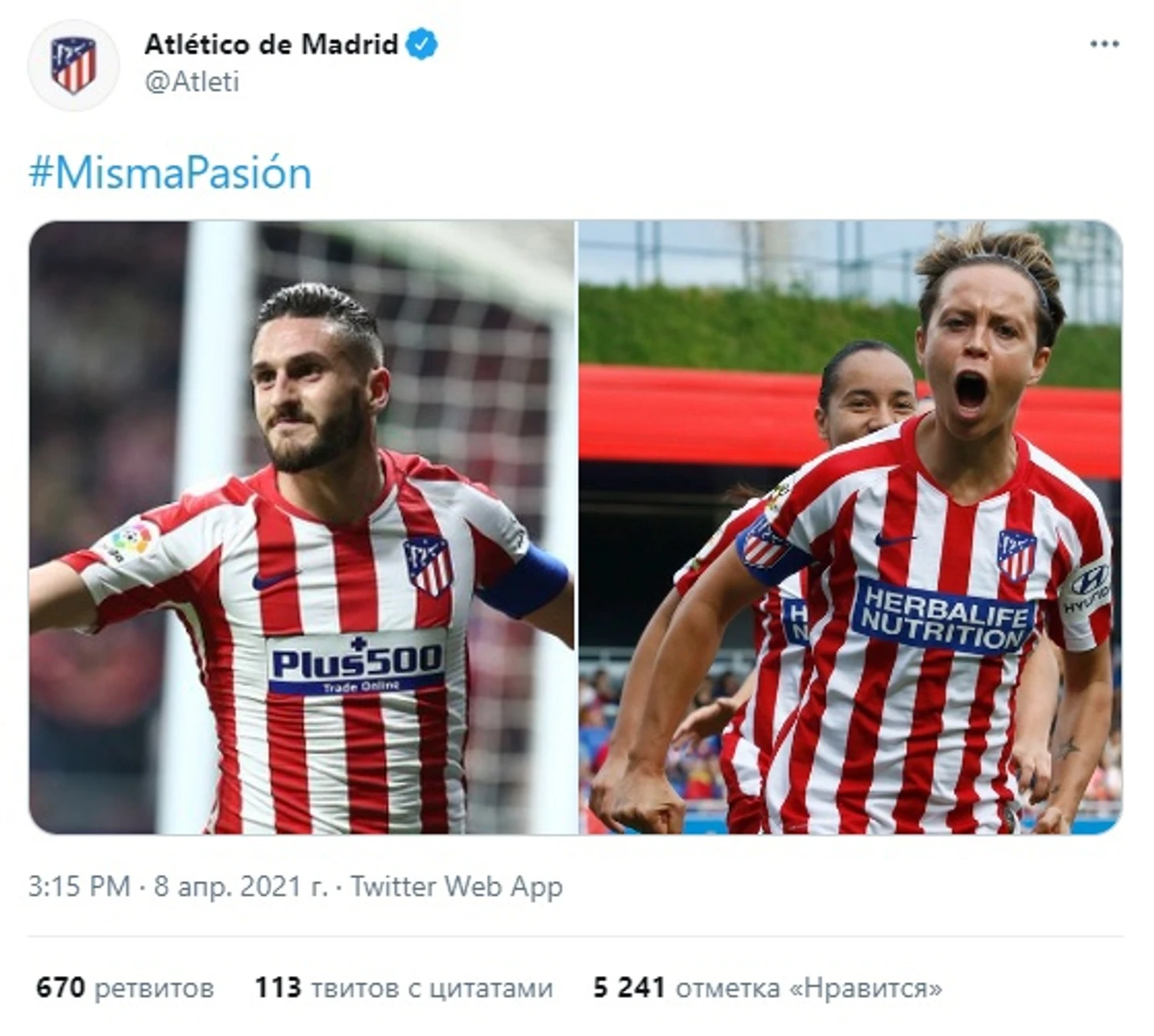The image size is (1154, 1036).
Task: Click the LaLiga patch on left sleeve
Action: 130,540
